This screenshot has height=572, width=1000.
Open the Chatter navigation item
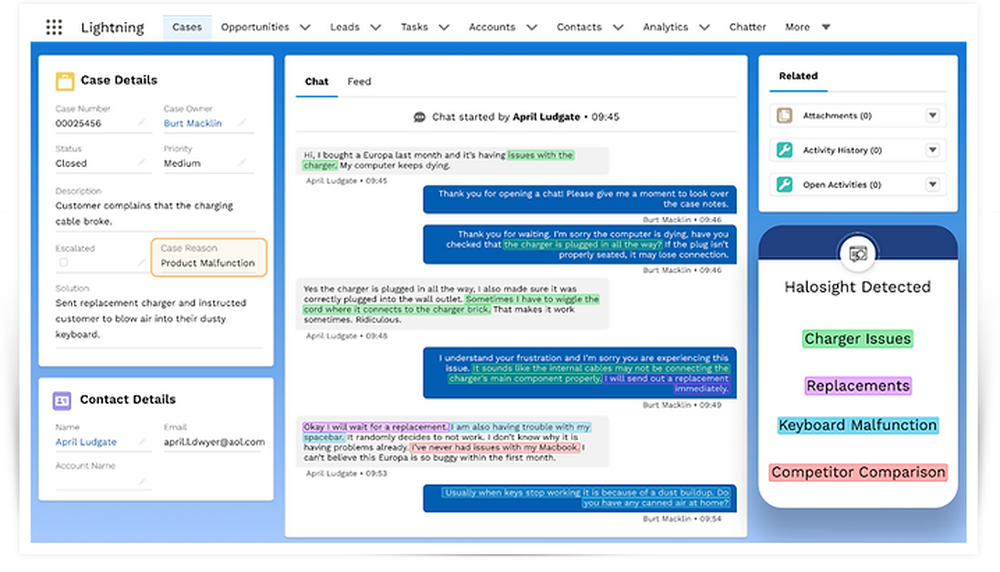(747, 27)
